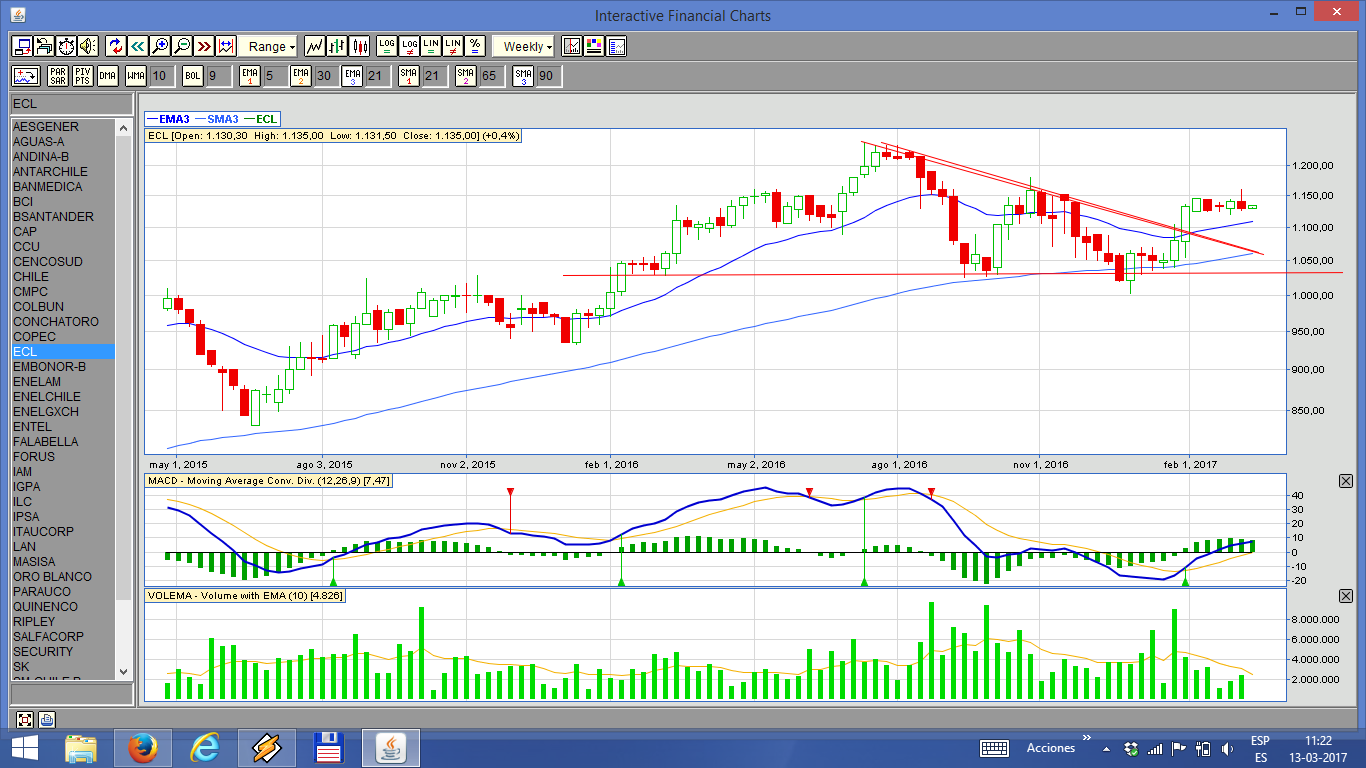Viewport: 1366px width, 768px height.
Task: Toggle the Bollinger BOL indicator
Action: pyautogui.click(x=192, y=76)
